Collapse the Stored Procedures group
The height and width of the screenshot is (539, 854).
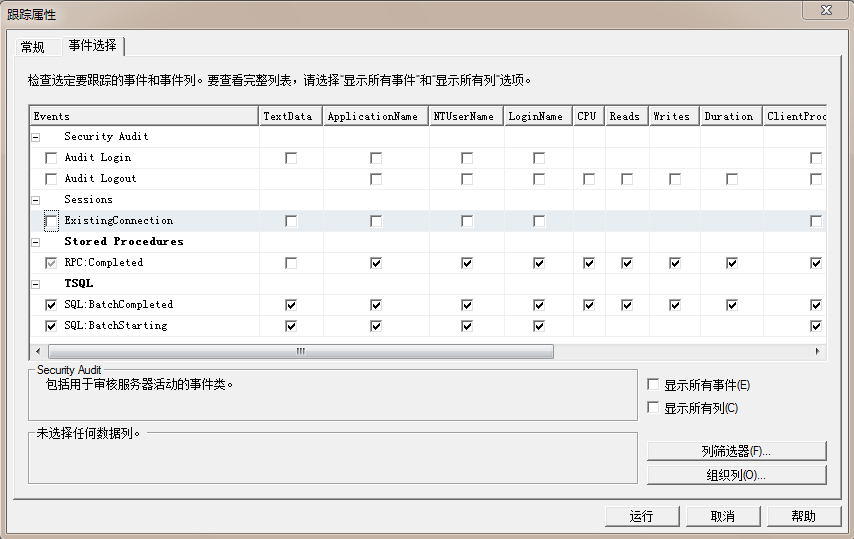click(x=36, y=241)
